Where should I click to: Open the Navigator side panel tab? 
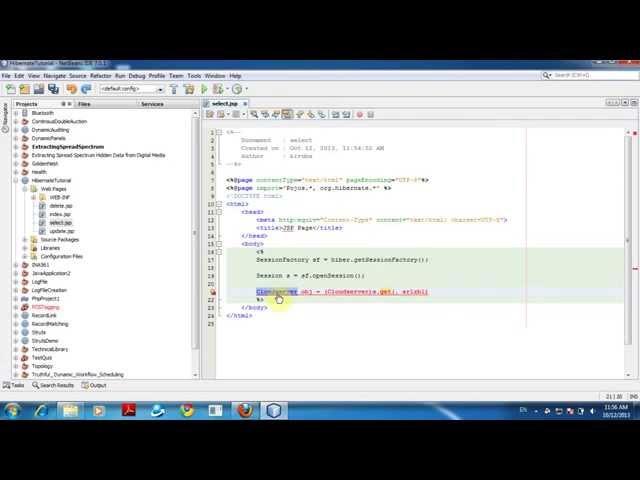click(5, 118)
